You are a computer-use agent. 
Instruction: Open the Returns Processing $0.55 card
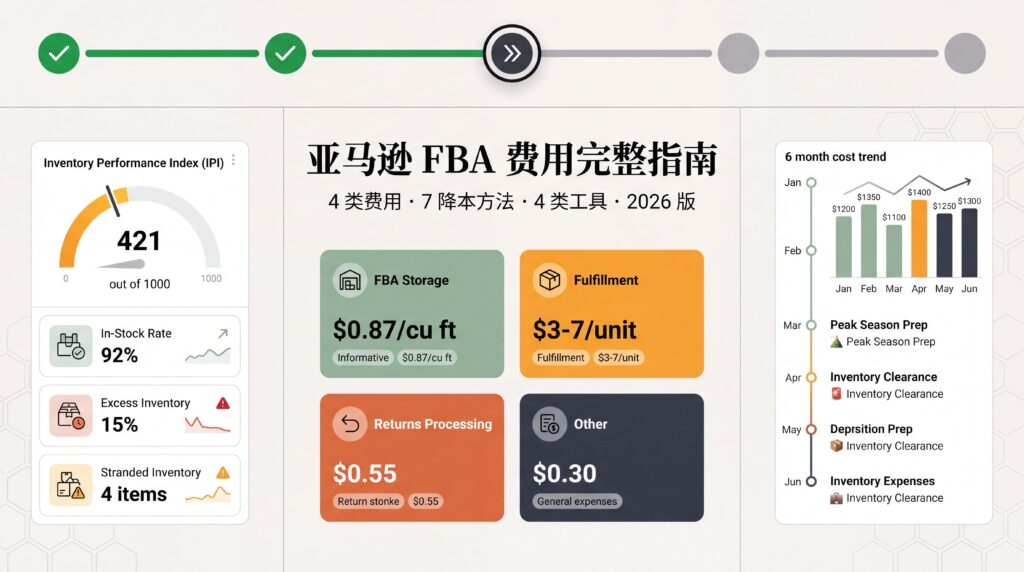[412, 457]
